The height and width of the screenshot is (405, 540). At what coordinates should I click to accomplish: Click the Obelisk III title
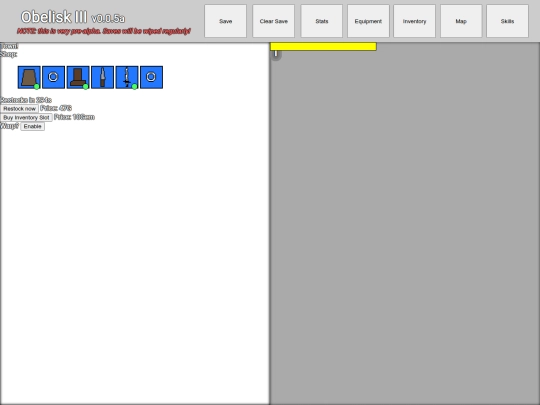click(54, 17)
